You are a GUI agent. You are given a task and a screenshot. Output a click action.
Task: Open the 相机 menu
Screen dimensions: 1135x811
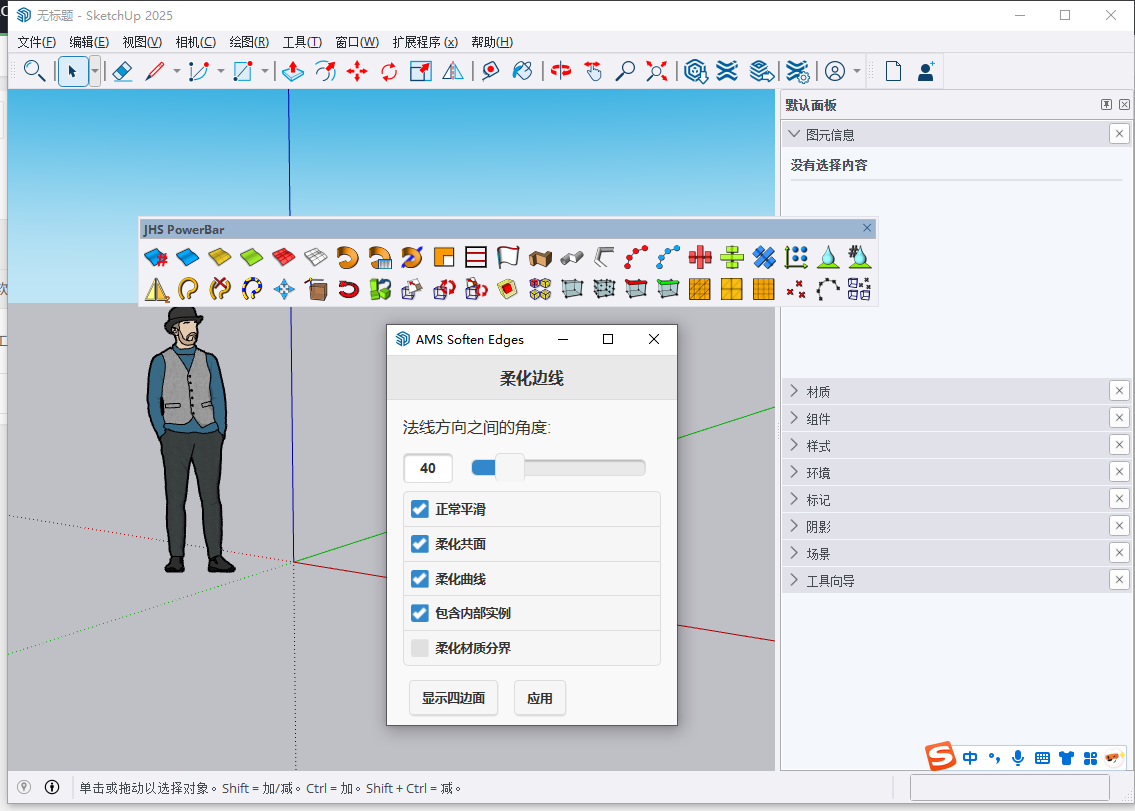(x=195, y=42)
